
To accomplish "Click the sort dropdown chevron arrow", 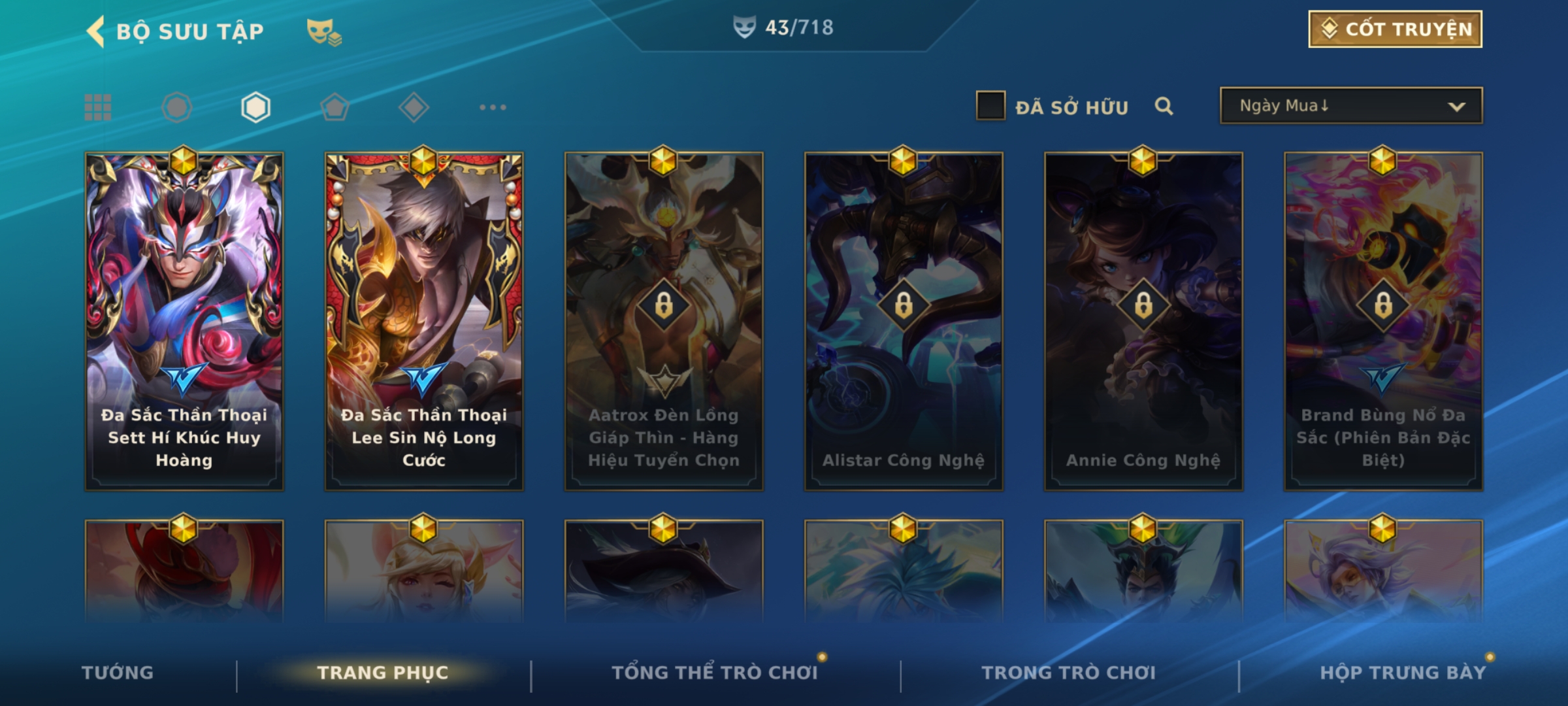I will coord(1456,107).
